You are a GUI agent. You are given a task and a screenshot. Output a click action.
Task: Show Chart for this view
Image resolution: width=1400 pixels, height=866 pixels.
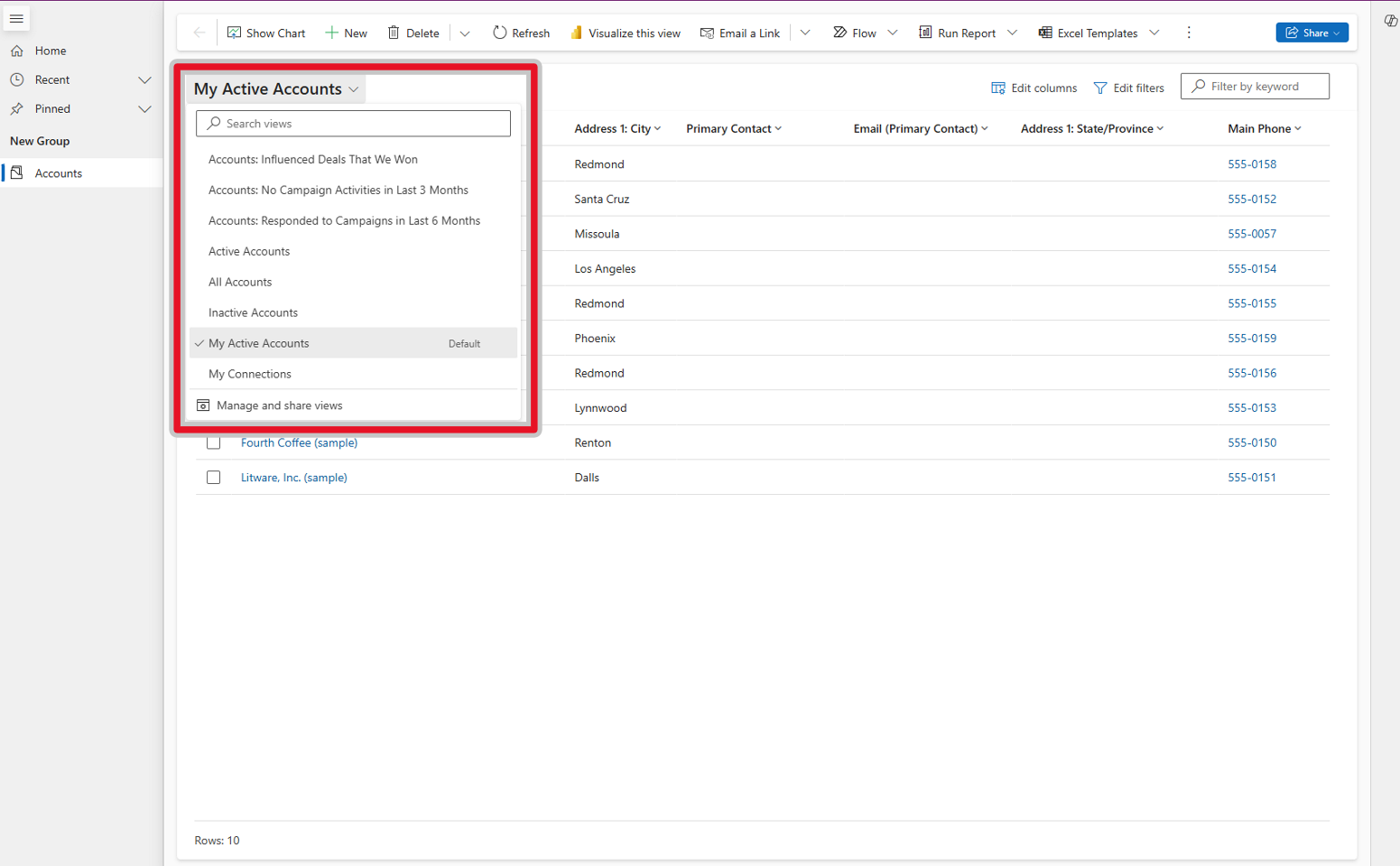(x=266, y=33)
